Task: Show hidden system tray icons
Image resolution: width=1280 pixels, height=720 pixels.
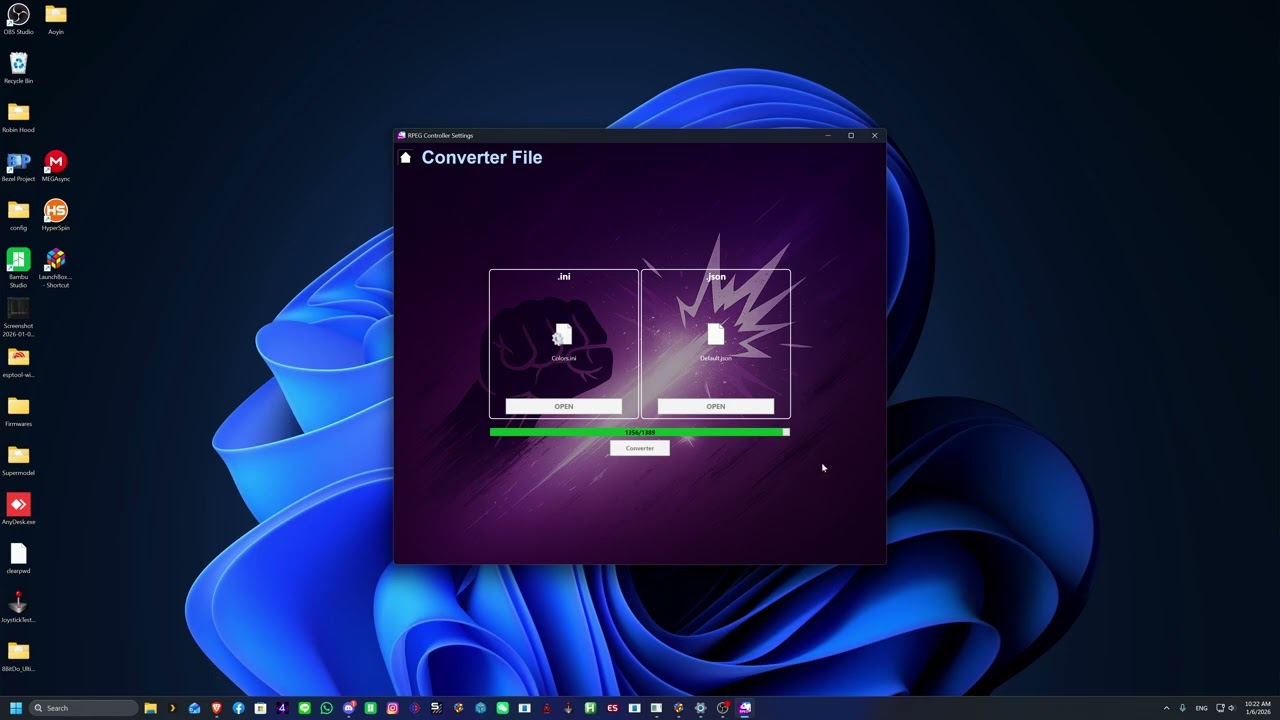Action: click(x=1166, y=708)
